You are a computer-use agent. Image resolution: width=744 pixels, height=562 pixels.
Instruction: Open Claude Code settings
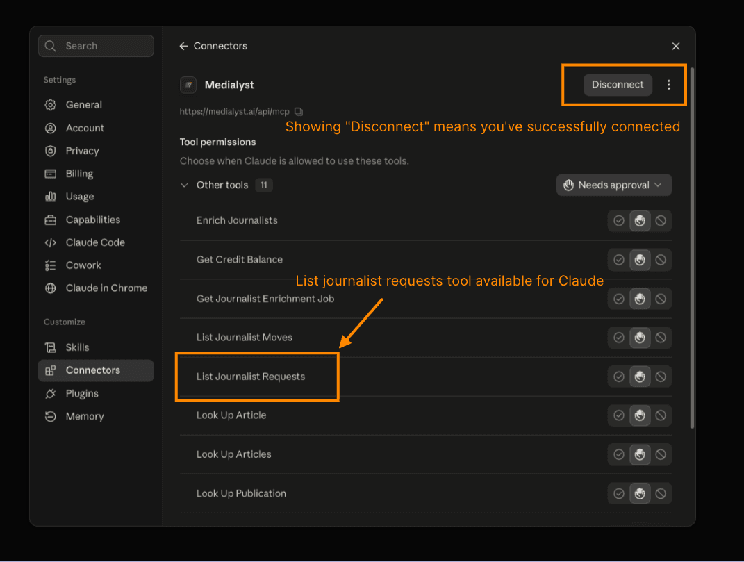pos(96,243)
